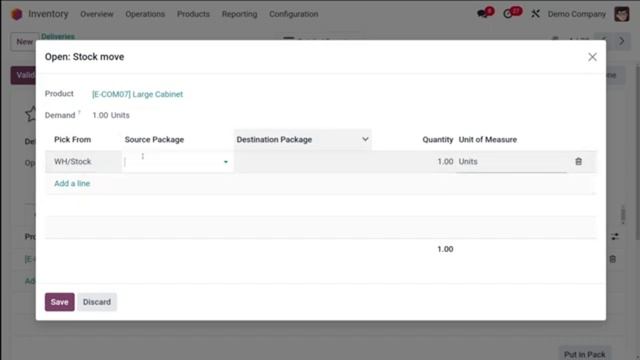Close the Stock move dialog
The height and width of the screenshot is (360, 640).
coord(592,57)
